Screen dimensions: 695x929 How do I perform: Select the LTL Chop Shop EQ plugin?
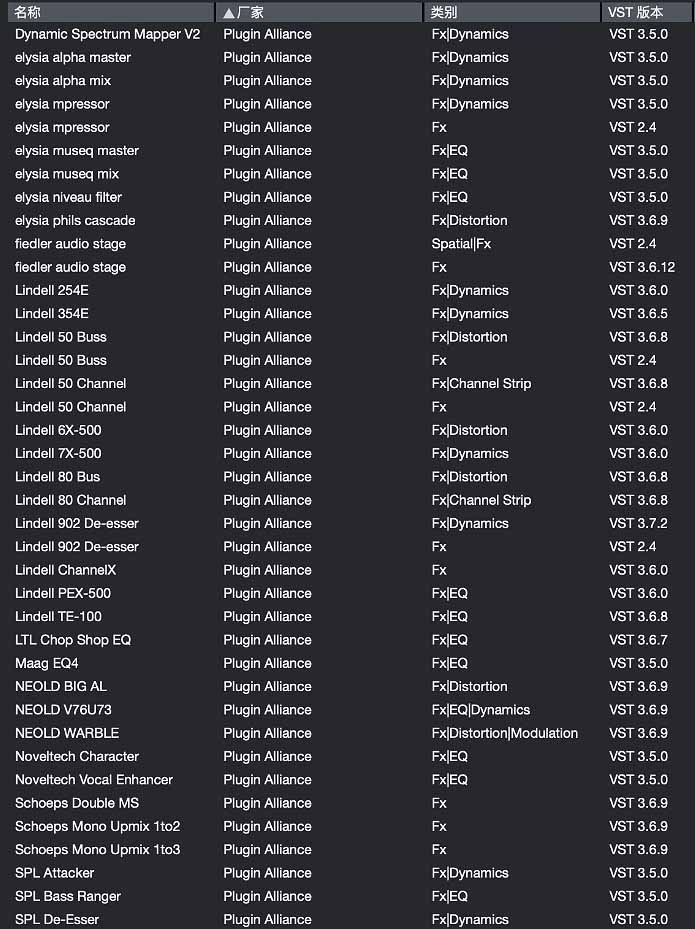point(72,639)
